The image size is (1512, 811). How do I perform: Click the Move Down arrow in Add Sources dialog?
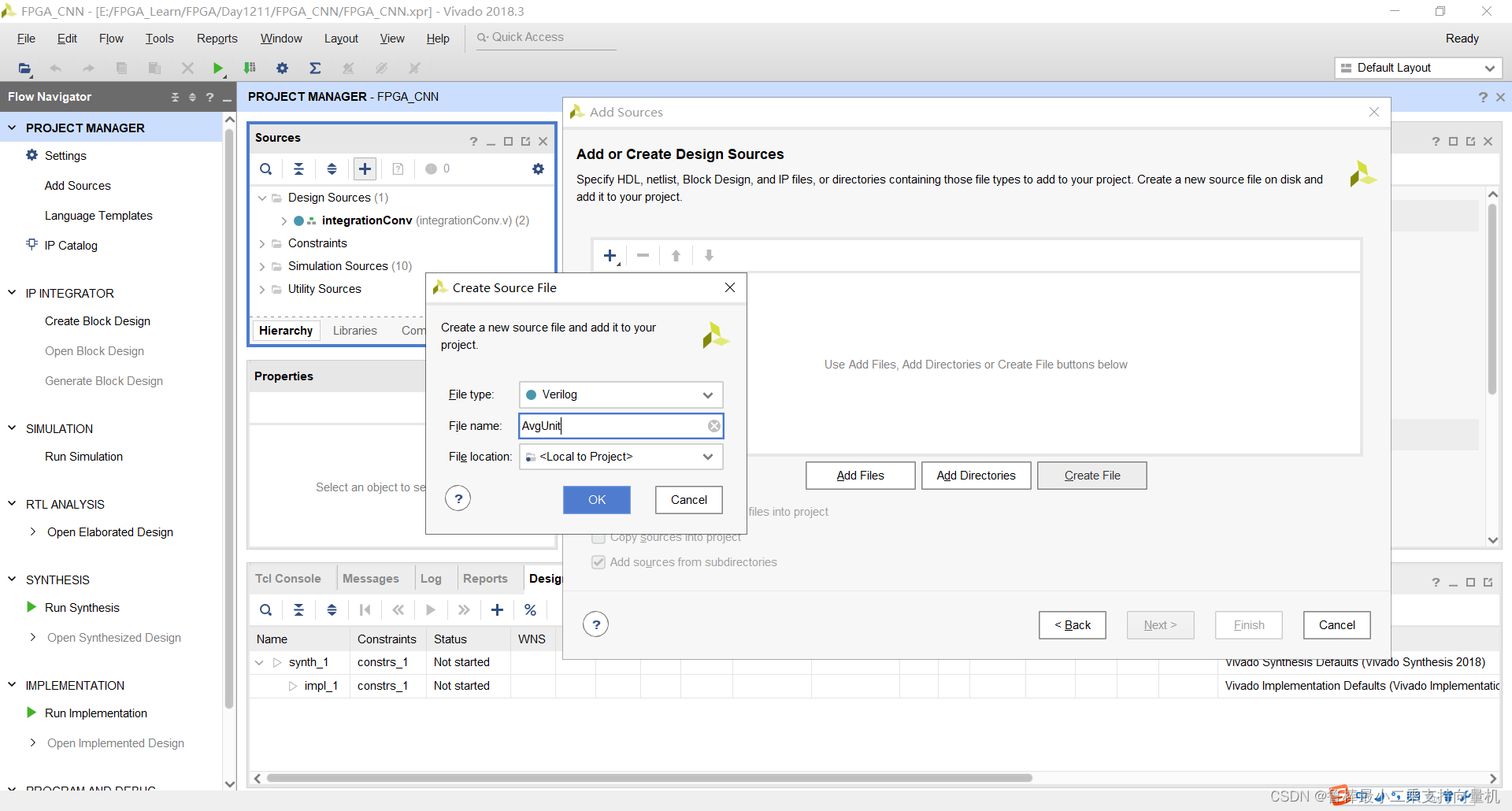[709, 255]
